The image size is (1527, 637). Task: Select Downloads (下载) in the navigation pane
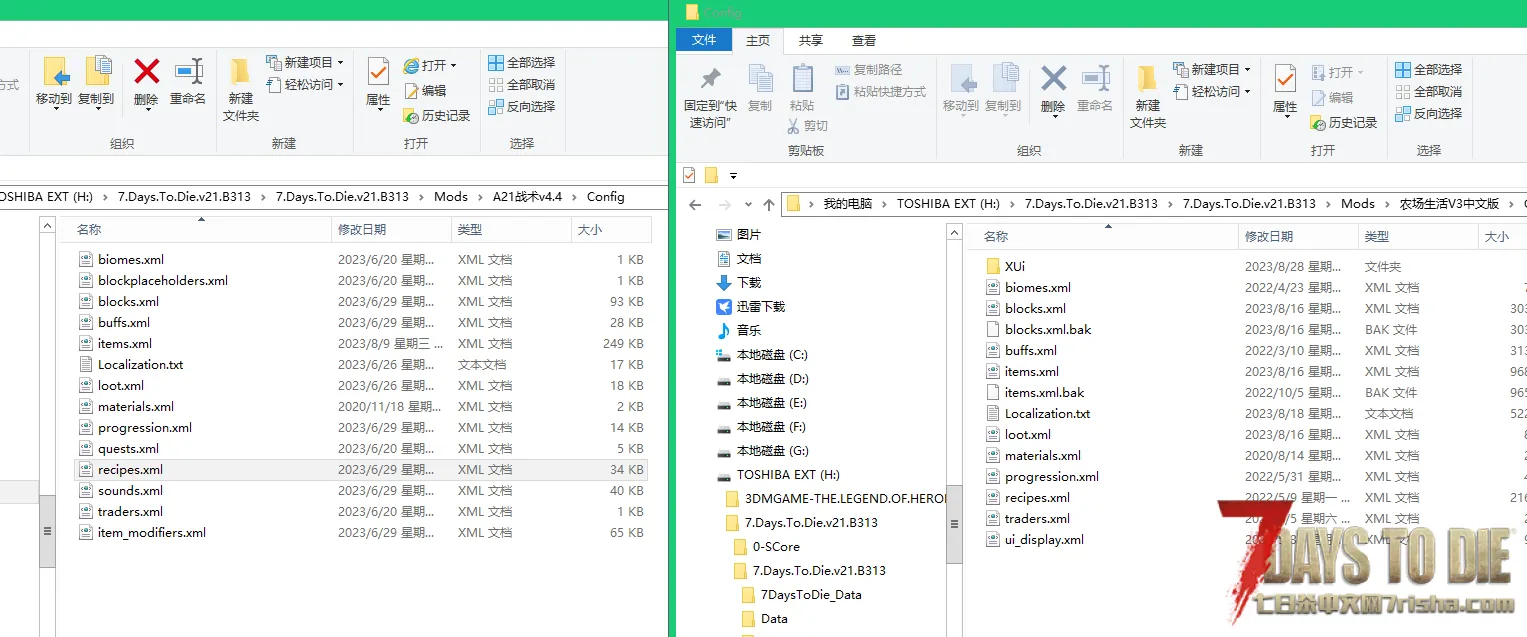(x=738, y=282)
